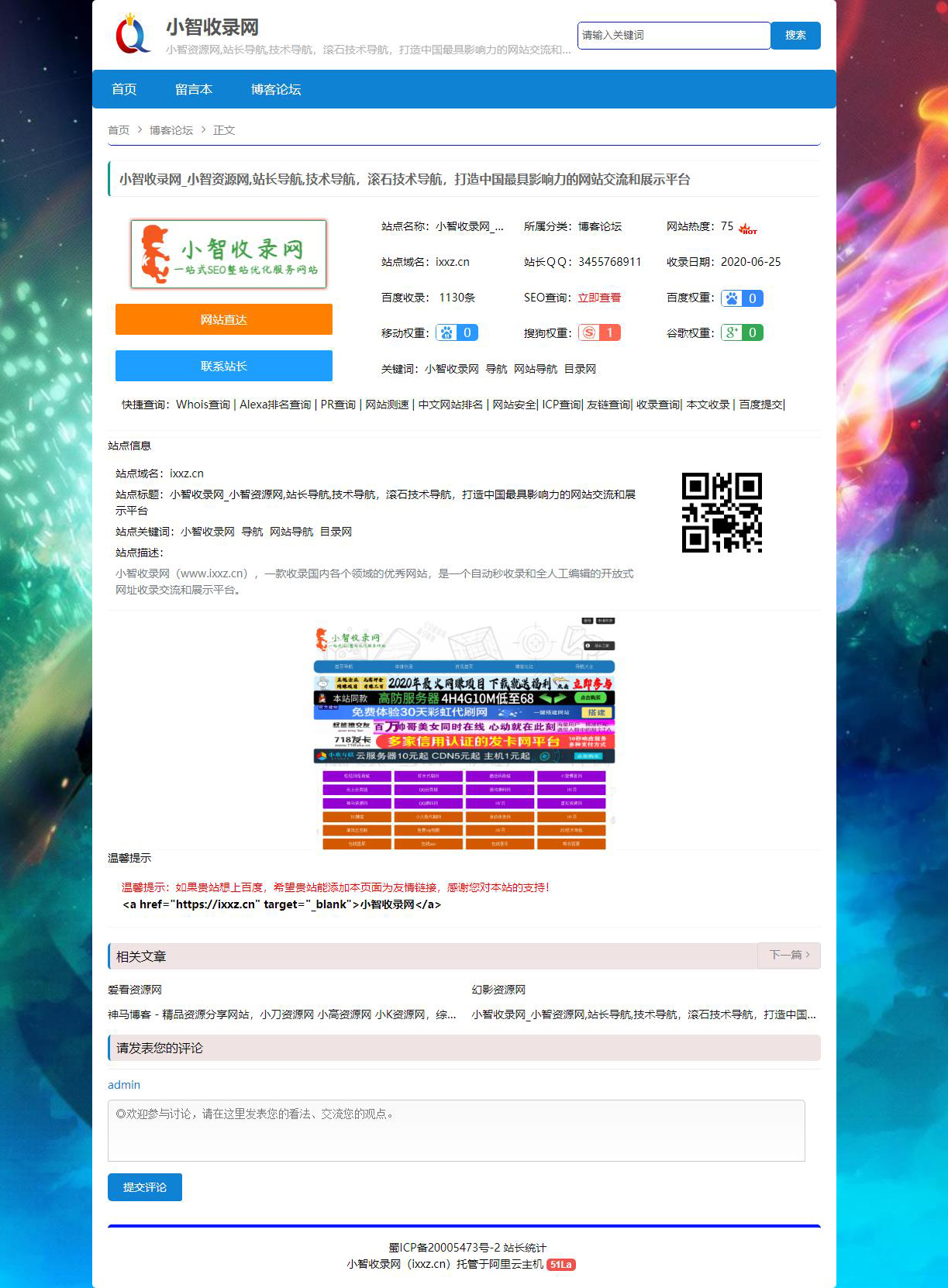Click the Baidu weight paw badge

coord(742,298)
